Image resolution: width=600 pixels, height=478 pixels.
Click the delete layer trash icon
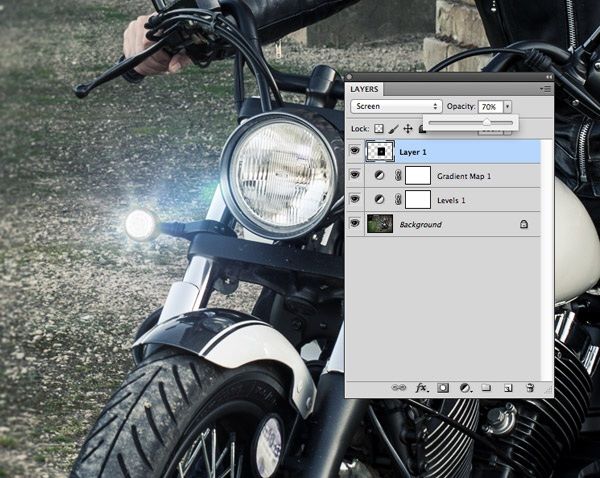[530, 387]
